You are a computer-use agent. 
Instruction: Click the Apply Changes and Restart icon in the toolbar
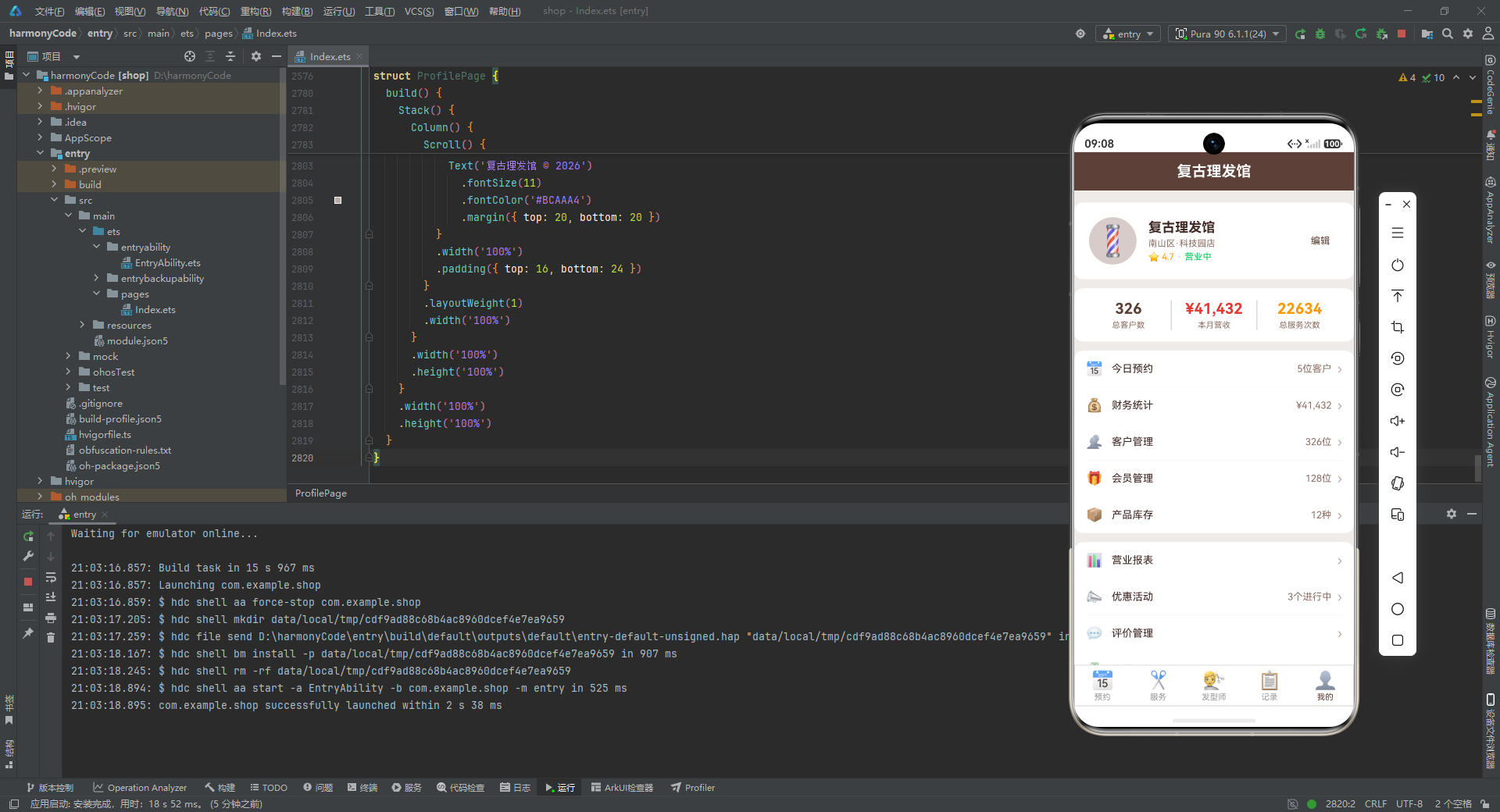coord(1361,34)
